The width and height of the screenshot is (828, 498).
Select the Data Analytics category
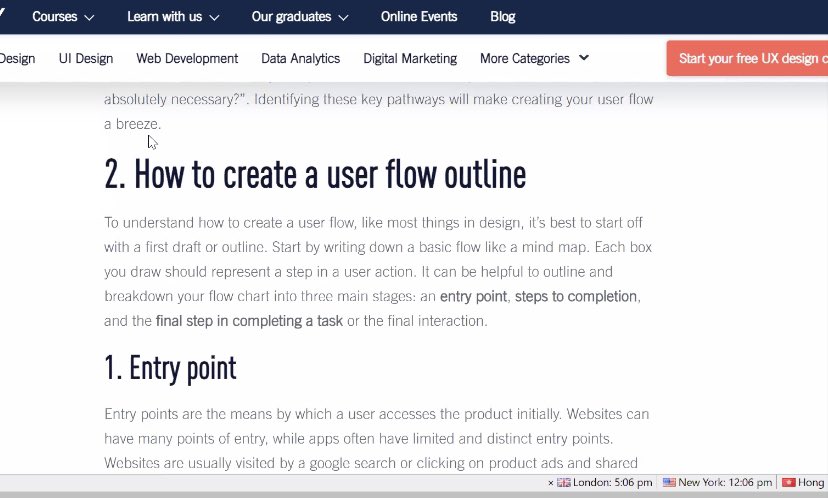300,58
